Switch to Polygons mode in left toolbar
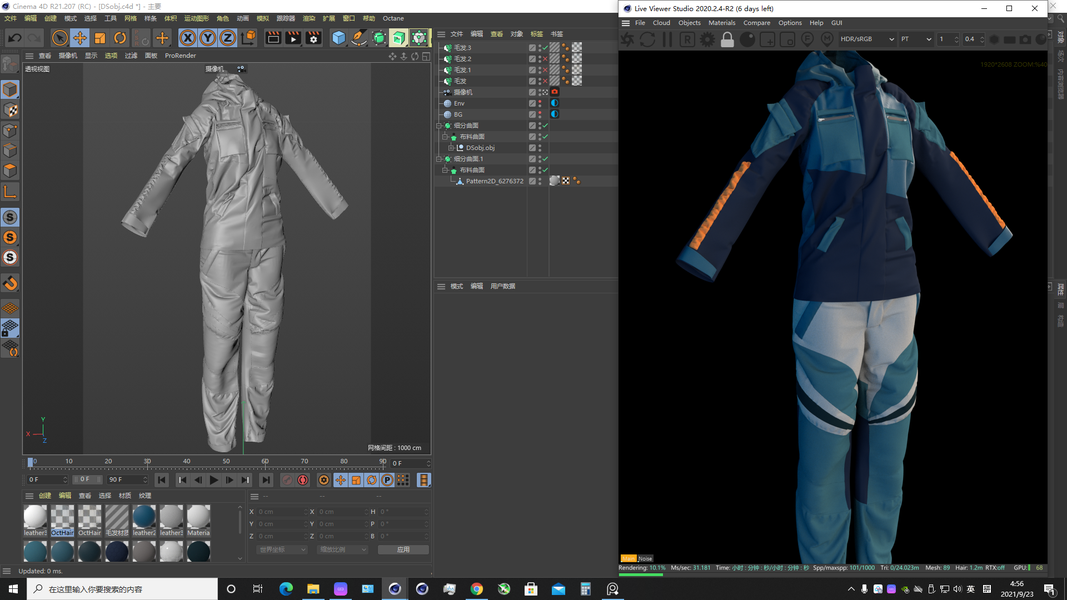The image size is (1067, 600). click(x=10, y=171)
